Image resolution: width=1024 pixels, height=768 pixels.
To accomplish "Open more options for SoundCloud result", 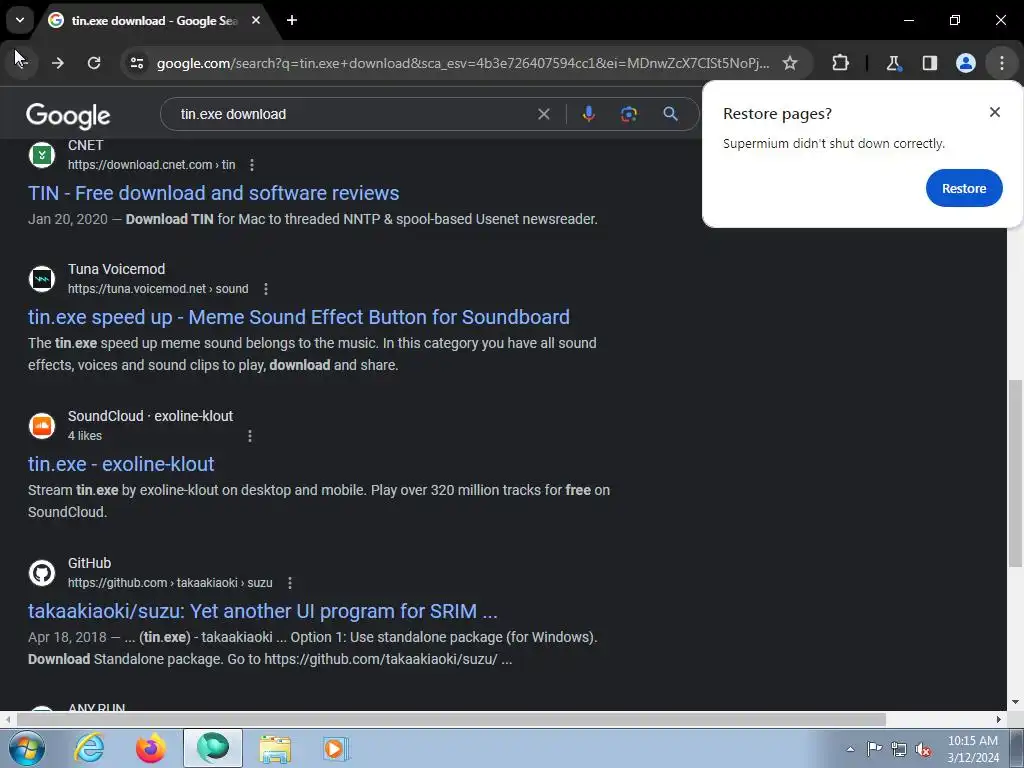I will (x=249, y=436).
